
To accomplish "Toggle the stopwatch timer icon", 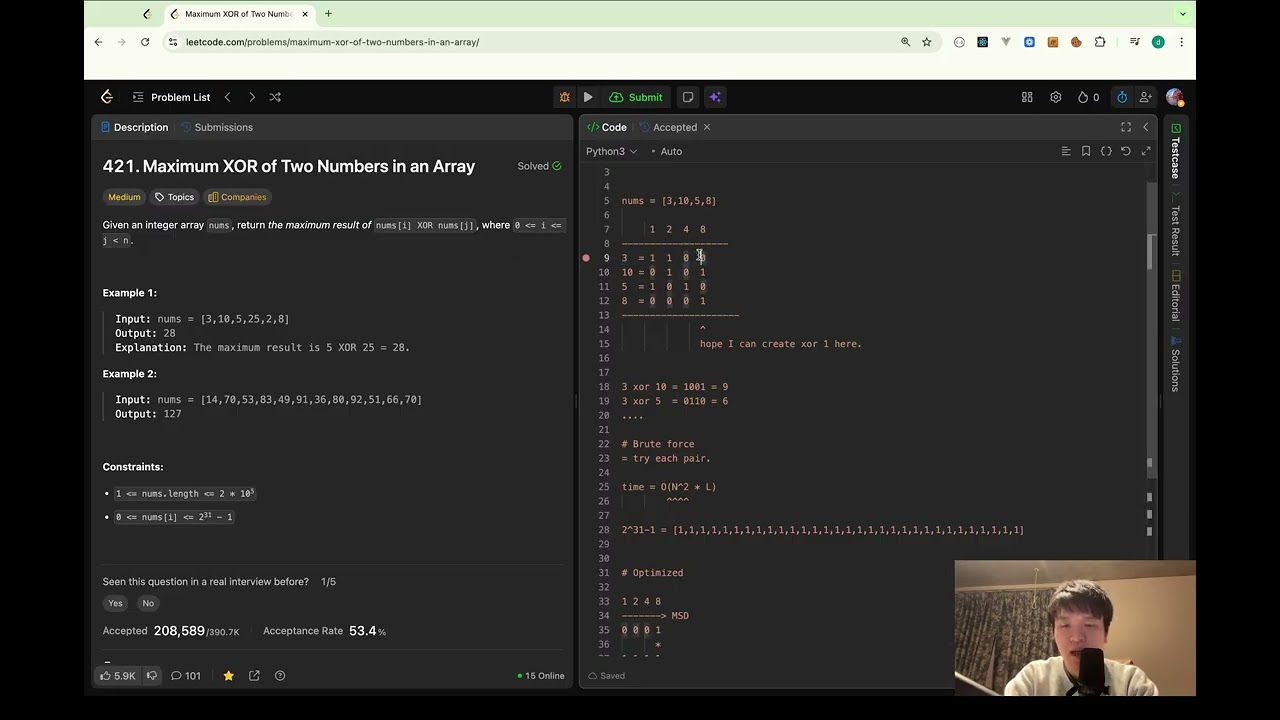I will click(x=1122, y=97).
